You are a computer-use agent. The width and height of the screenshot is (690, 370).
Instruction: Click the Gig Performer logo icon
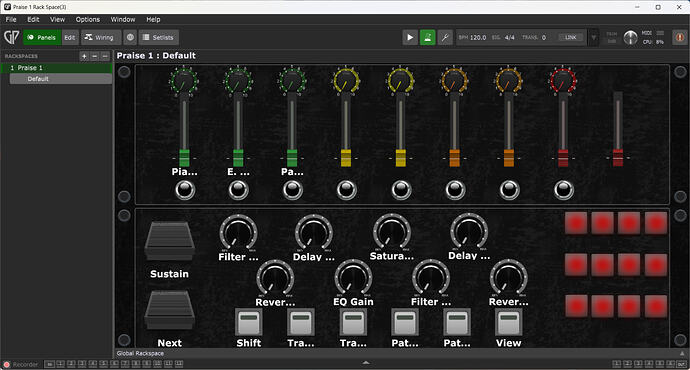[x=11, y=37]
